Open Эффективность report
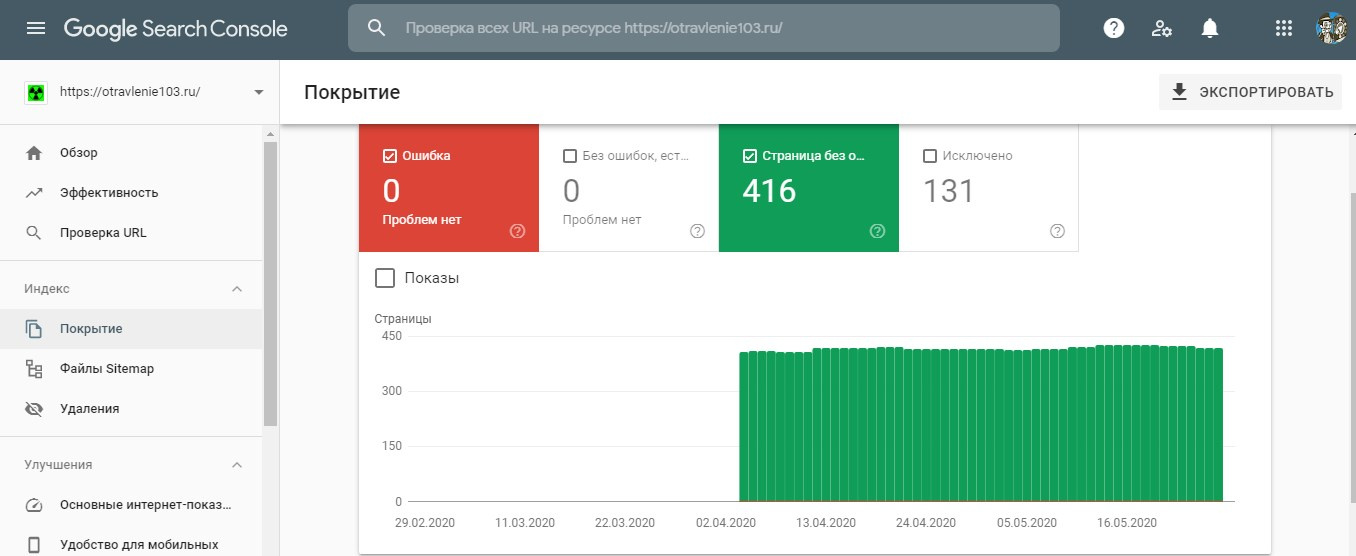1356x556 pixels. point(131,193)
